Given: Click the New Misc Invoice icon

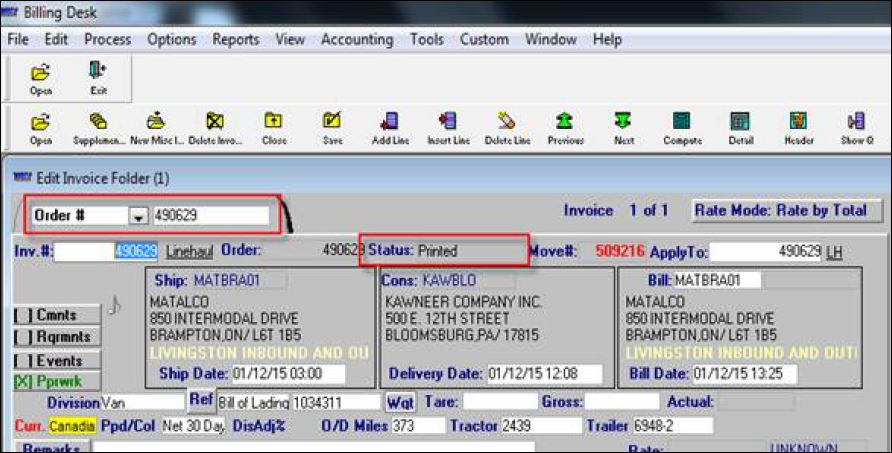Looking at the screenshot, I should (156, 127).
